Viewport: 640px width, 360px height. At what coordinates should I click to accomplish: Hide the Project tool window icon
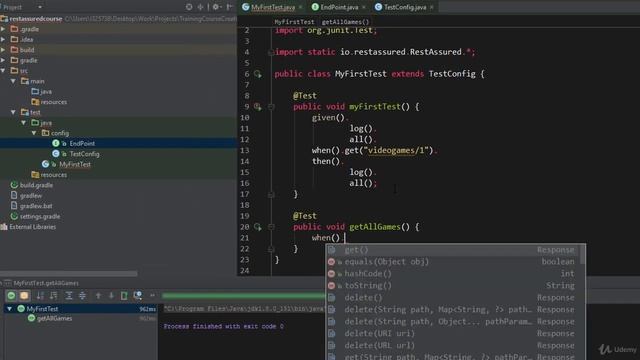click(x=229, y=7)
